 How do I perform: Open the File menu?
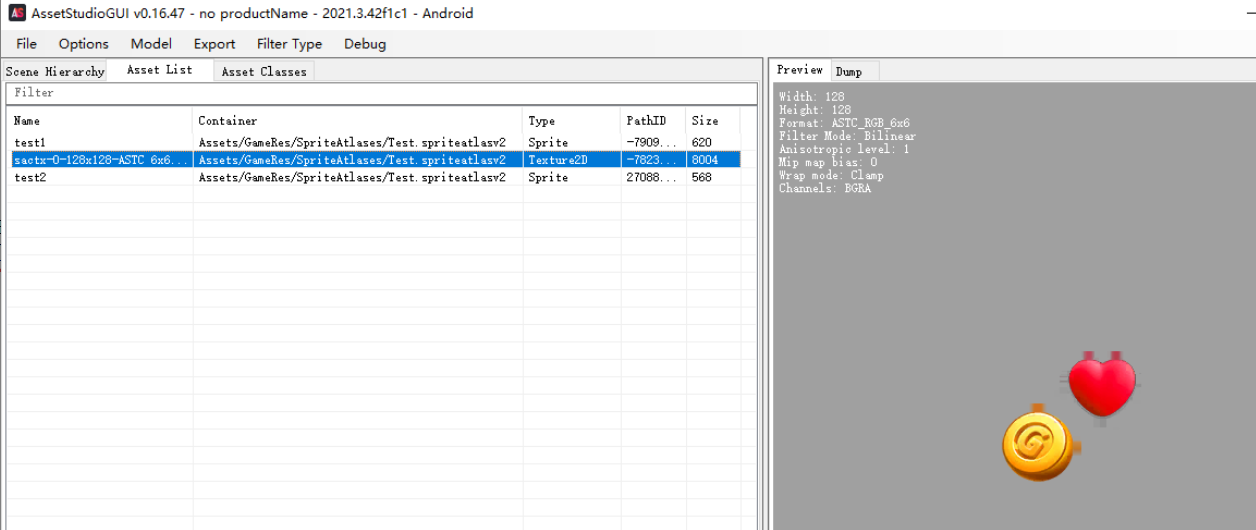tap(27, 44)
